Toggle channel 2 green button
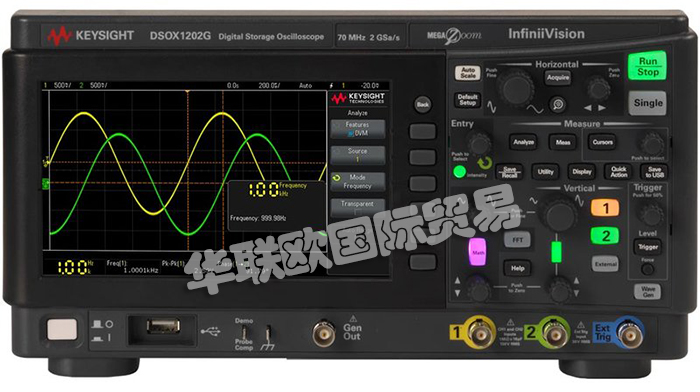The height and width of the screenshot is (392, 700). tap(605, 236)
